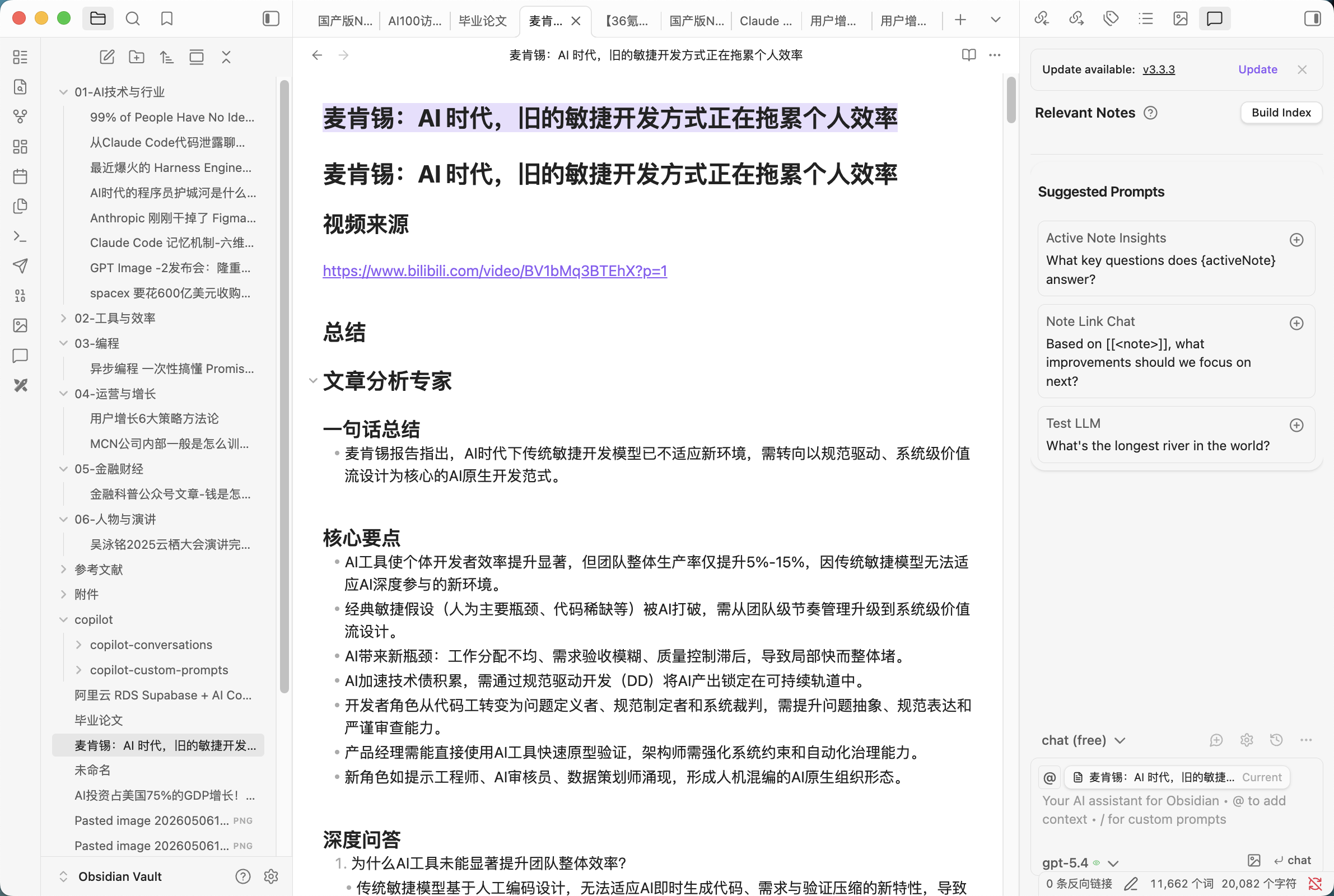Switch to the 【36氪... tab
This screenshot has width=1334, height=896.
tap(627, 21)
